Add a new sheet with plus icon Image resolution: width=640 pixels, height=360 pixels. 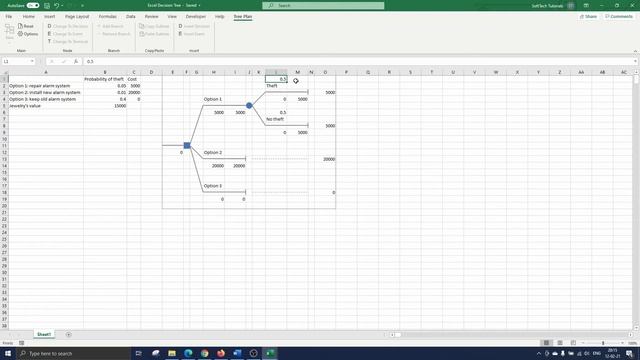(68, 335)
